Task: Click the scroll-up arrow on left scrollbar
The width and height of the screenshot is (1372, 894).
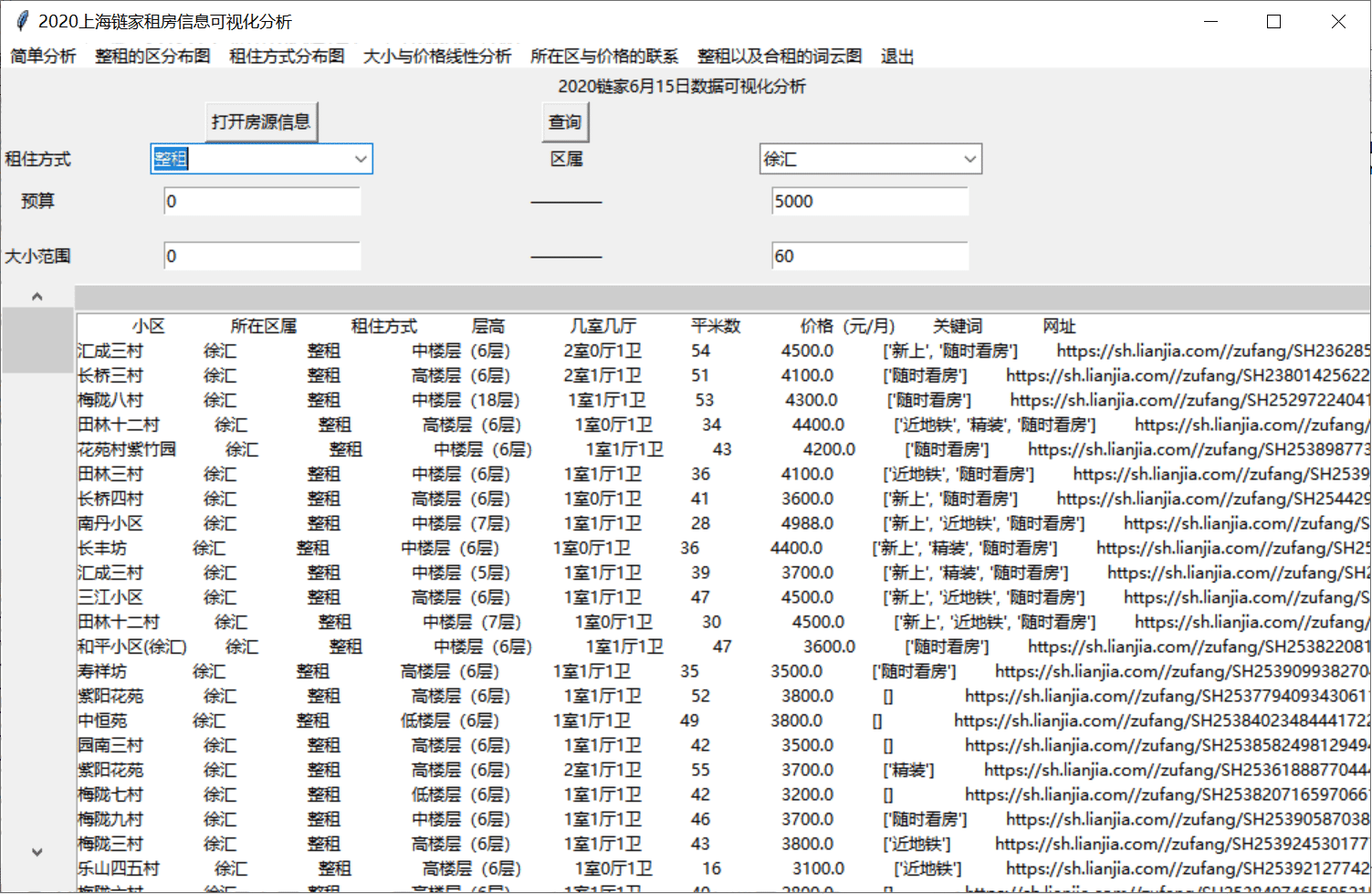Action: pos(37,297)
